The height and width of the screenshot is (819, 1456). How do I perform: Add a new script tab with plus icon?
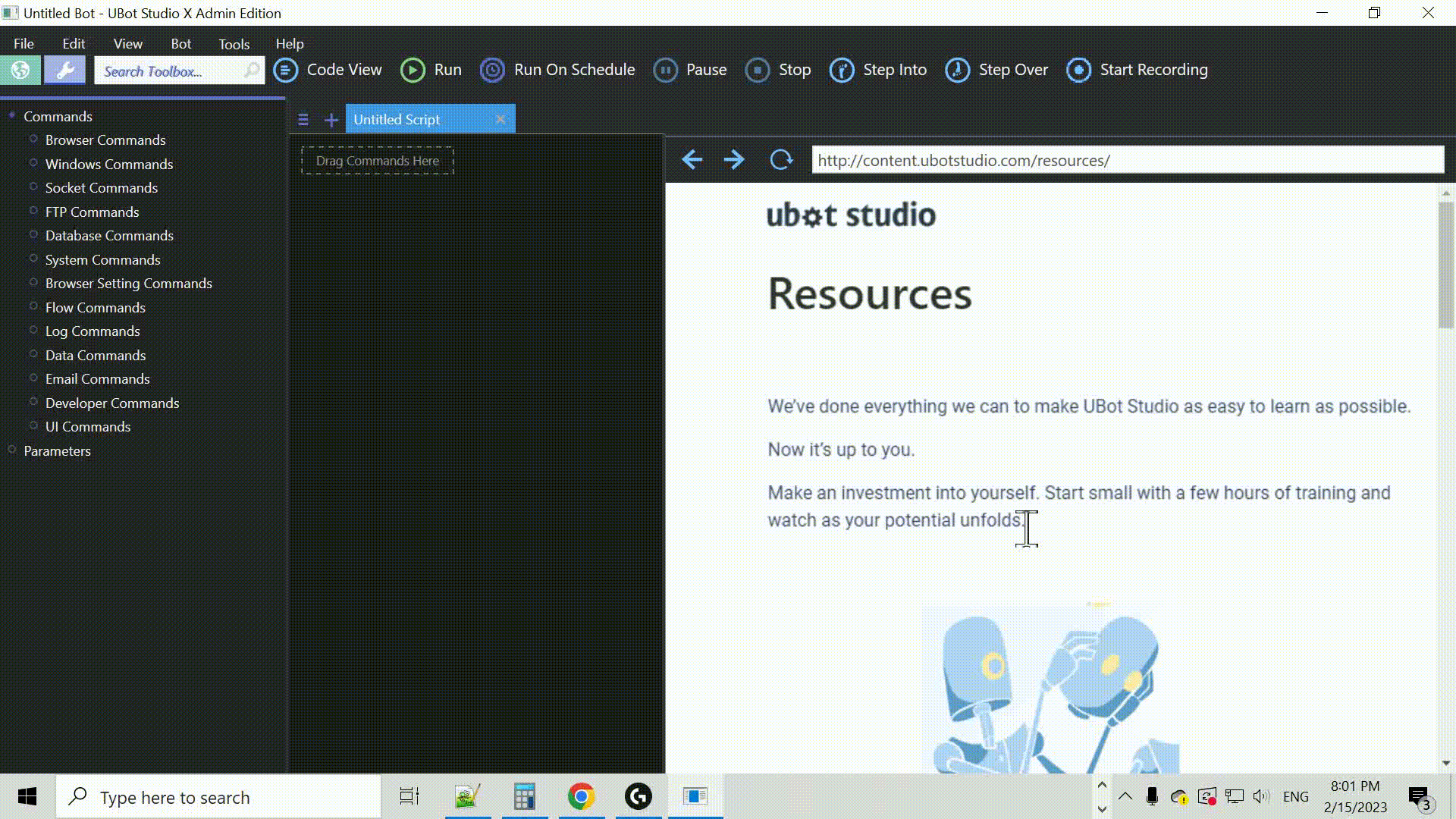(x=331, y=120)
